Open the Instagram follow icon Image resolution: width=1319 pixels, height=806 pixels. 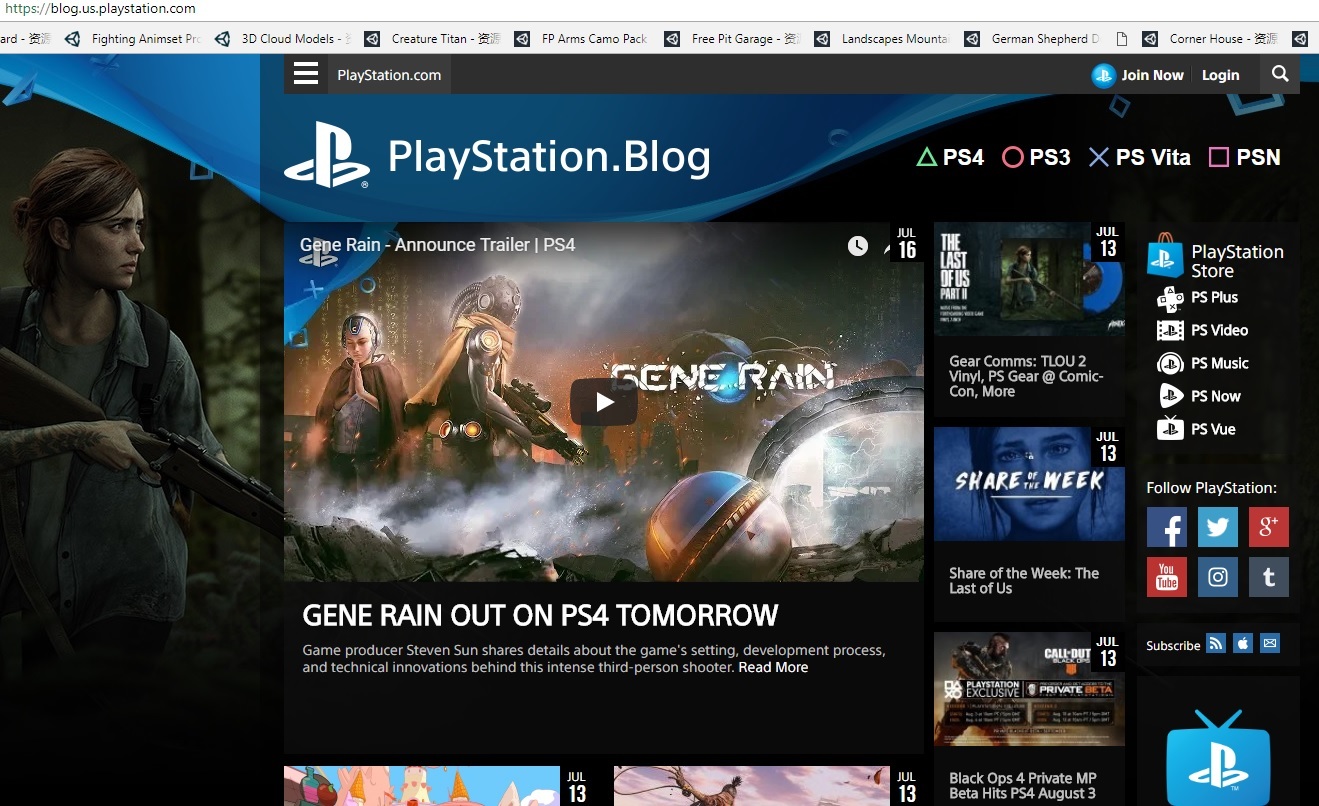1217,577
